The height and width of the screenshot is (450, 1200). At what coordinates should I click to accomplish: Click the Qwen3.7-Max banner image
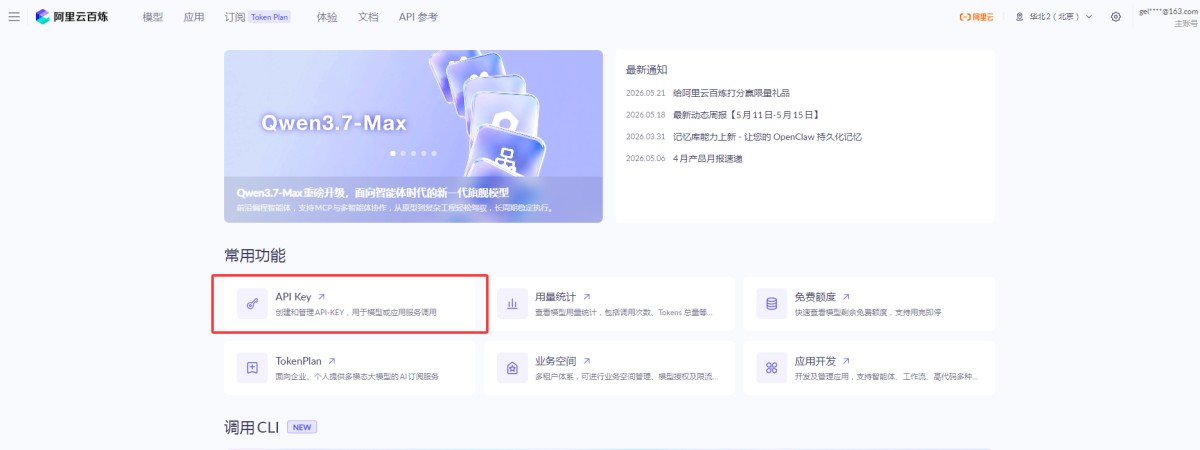point(413,136)
